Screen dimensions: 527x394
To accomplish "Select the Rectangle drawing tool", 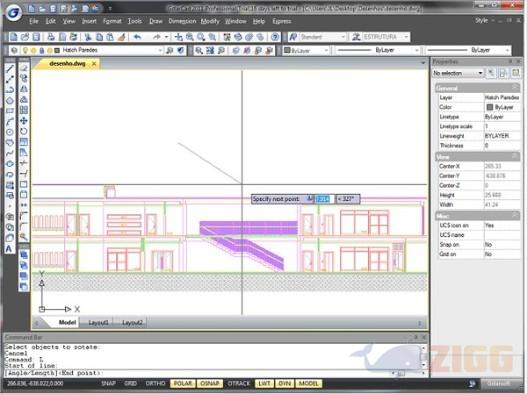I will pyautogui.click(x=9, y=111).
